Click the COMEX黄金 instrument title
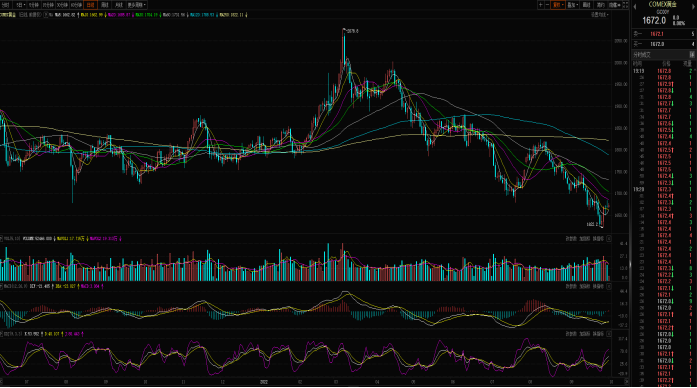This screenshot has width=697, height=388. click(662, 4)
